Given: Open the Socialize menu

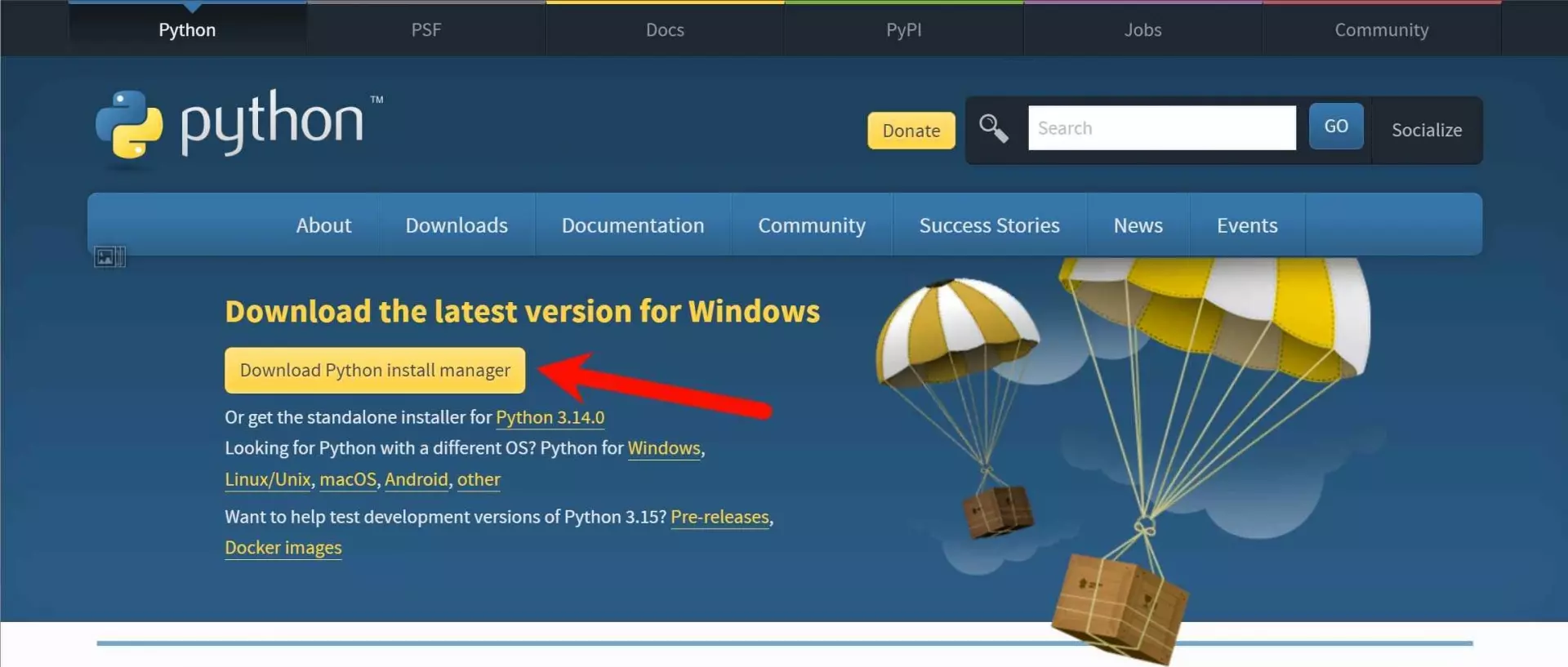Looking at the screenshot, I should [1427, 130].
